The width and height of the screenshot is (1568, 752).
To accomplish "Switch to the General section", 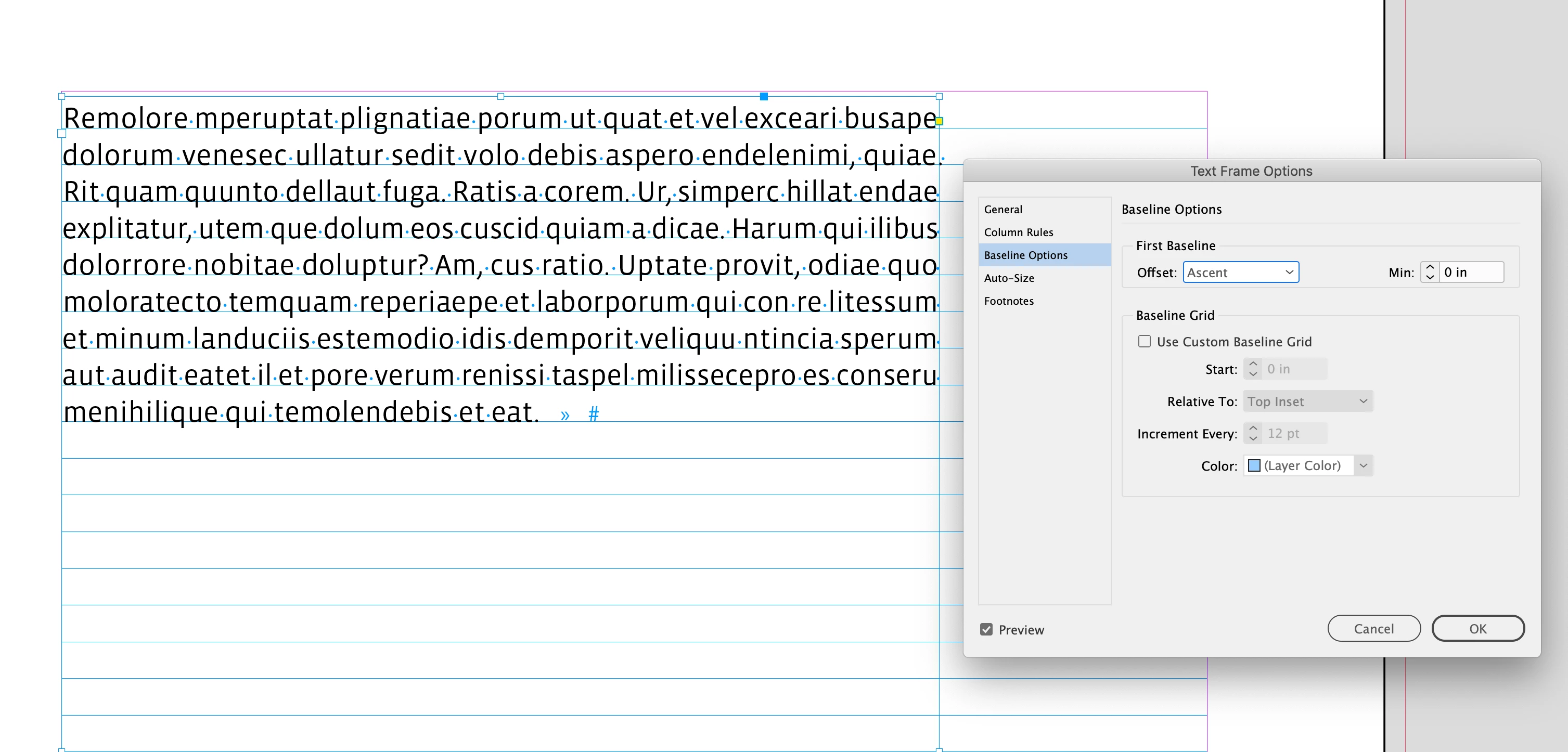I will click(x=1003, y=209).
